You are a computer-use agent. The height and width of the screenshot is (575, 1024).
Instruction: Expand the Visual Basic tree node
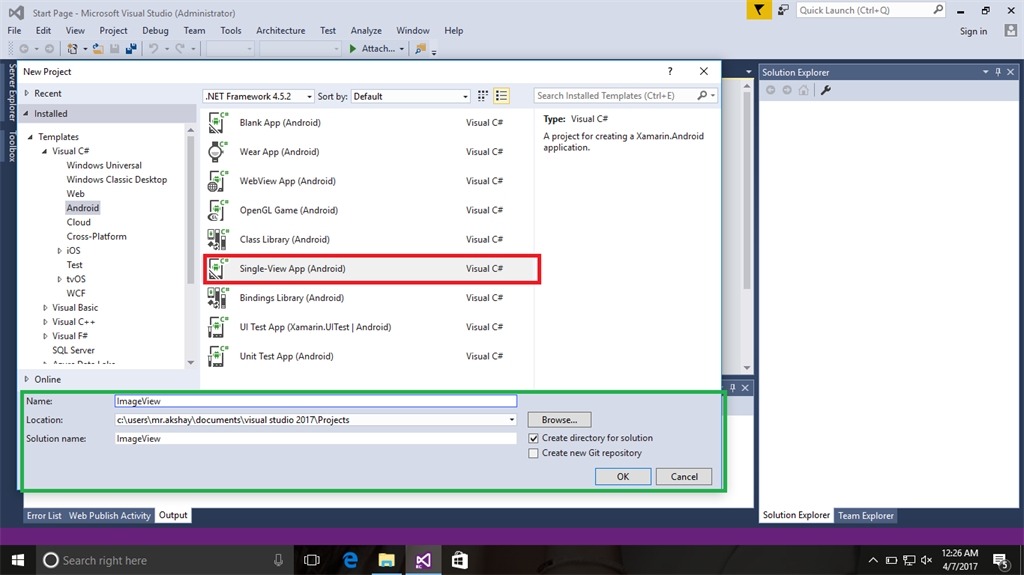point(45,308)
